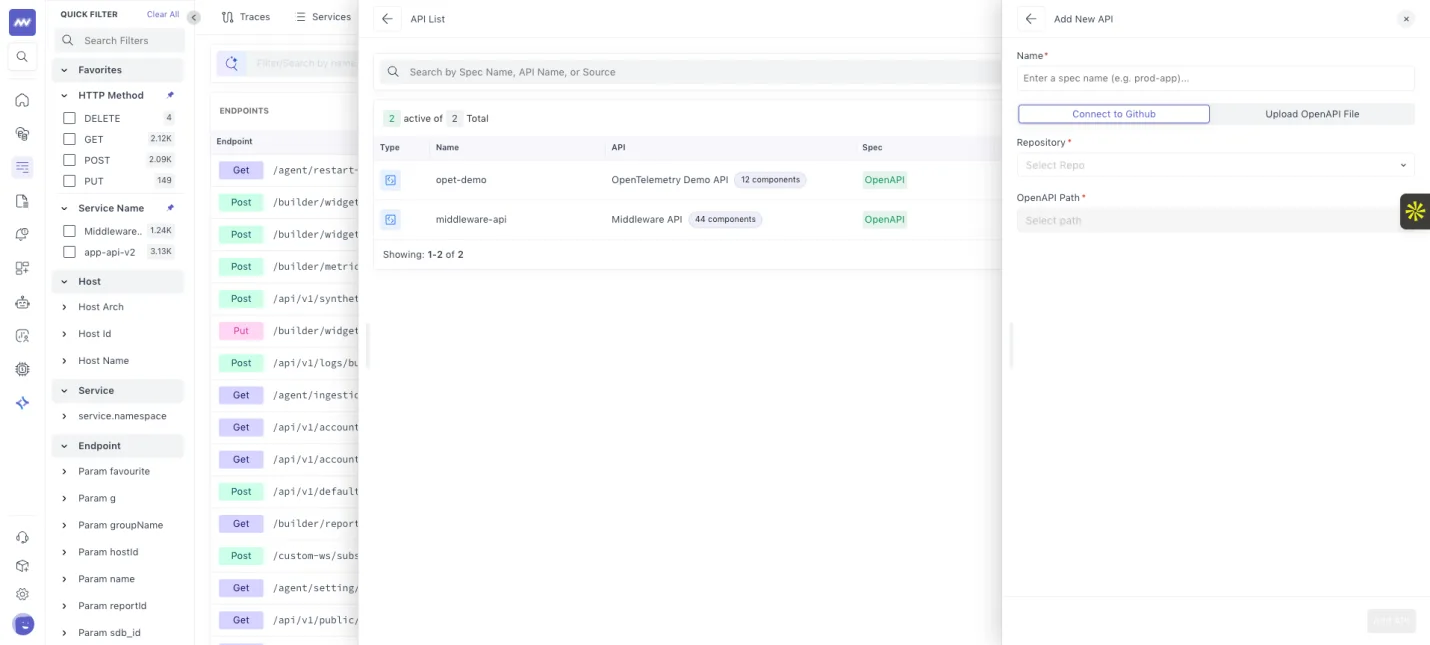This screenshot has height=645, width=1430.
Task: Switch to the Services tab
Action: pos(323,17)
